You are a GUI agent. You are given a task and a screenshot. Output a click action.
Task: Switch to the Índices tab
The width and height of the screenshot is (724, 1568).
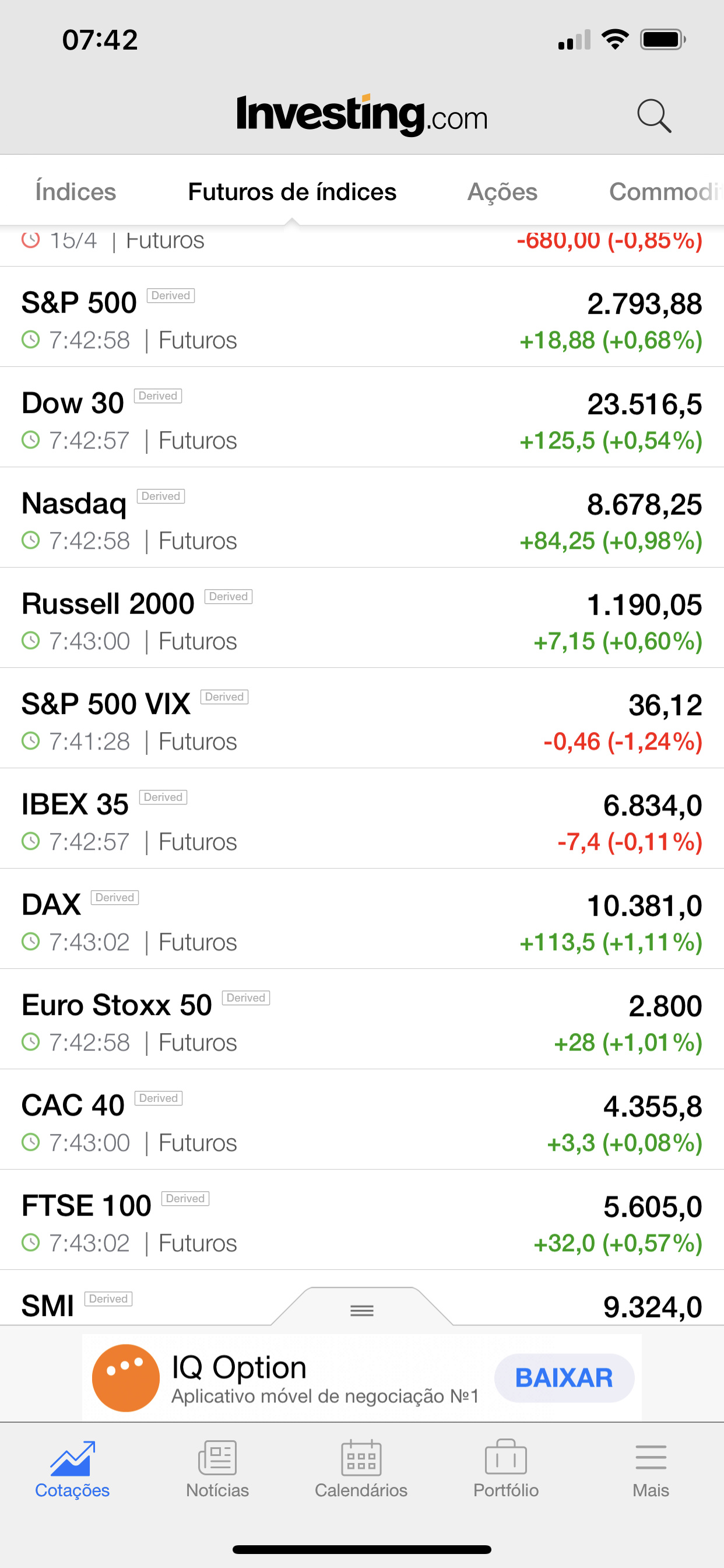coord(75,192)
